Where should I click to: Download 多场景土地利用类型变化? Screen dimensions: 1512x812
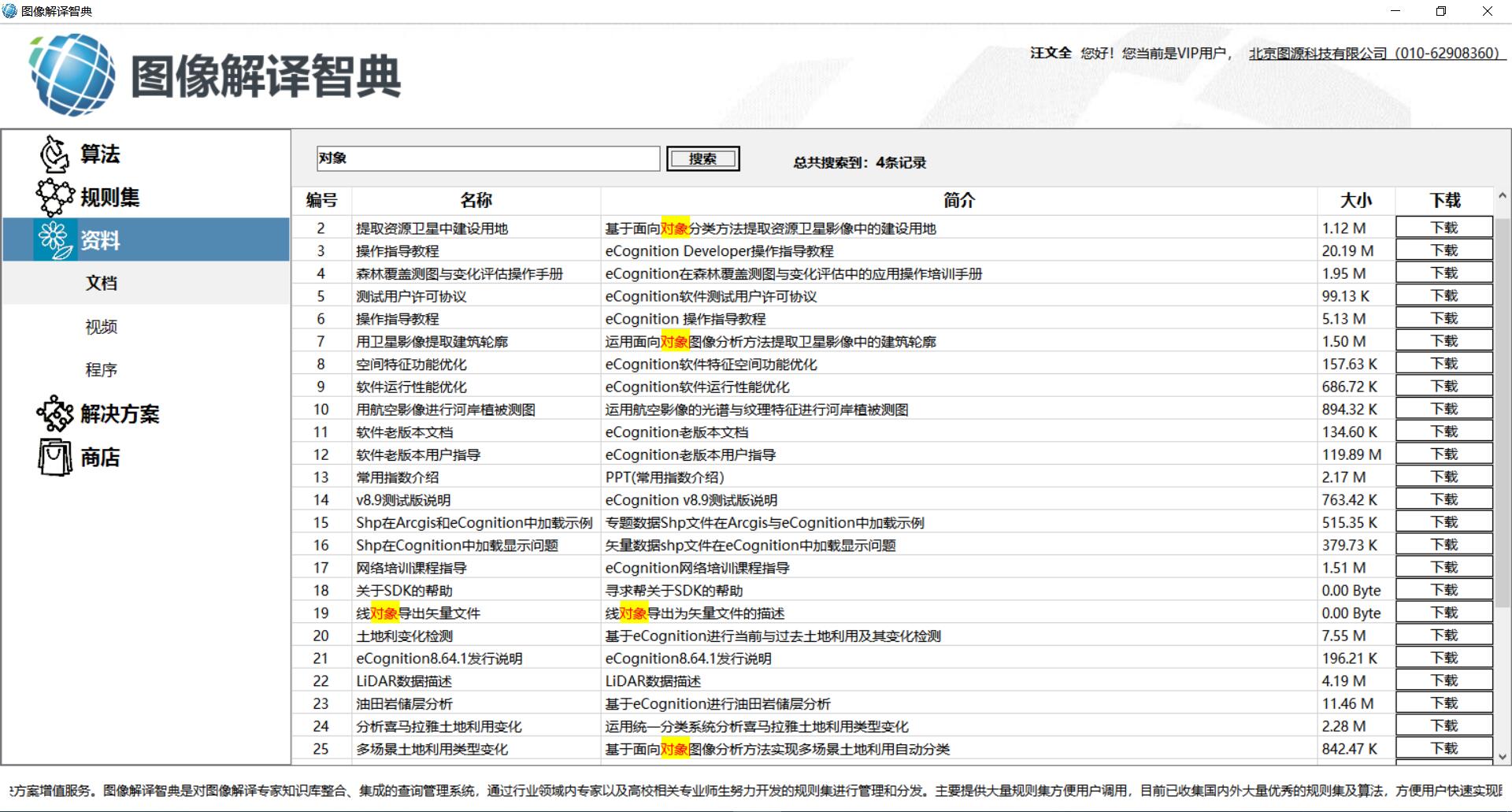[x=1444, y=748]
